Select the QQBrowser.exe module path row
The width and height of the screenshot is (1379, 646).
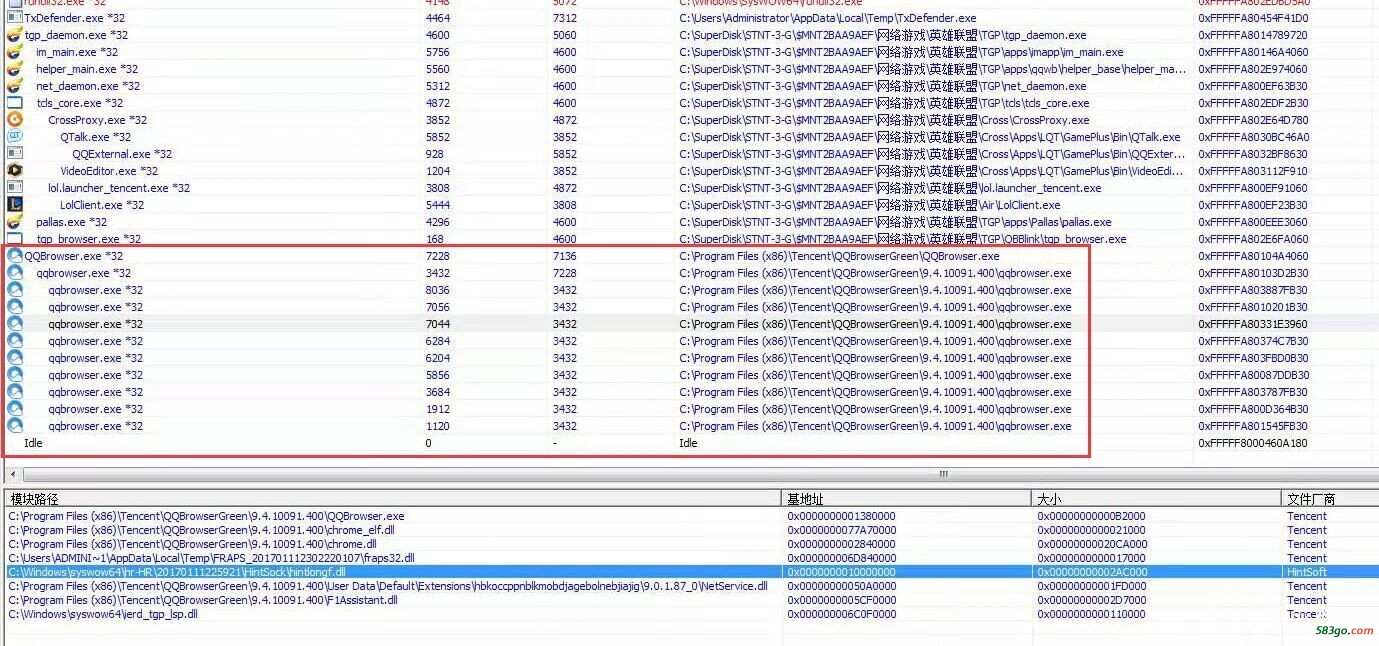689,516
